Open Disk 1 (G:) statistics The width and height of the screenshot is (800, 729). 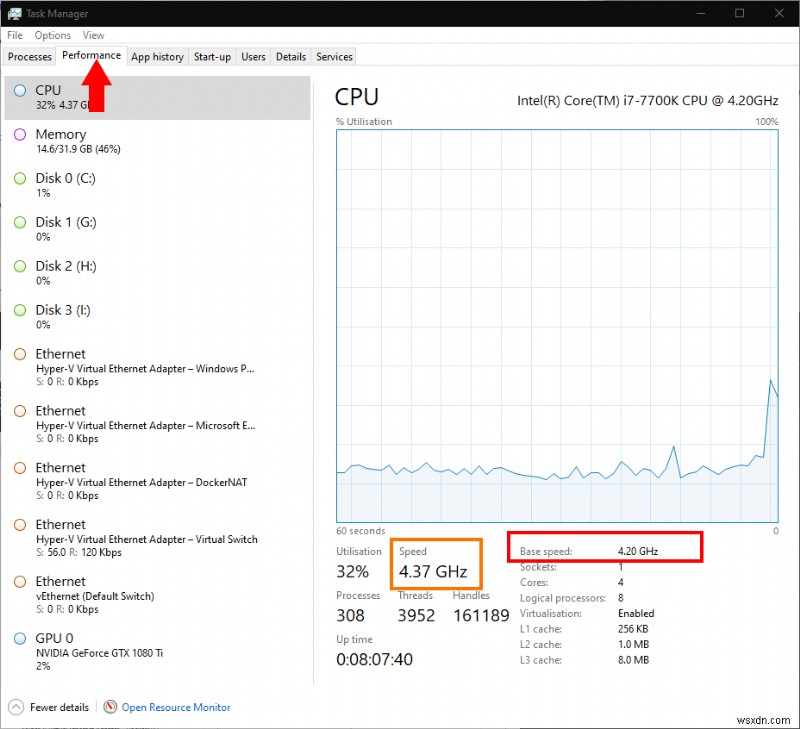coord(80,229)
